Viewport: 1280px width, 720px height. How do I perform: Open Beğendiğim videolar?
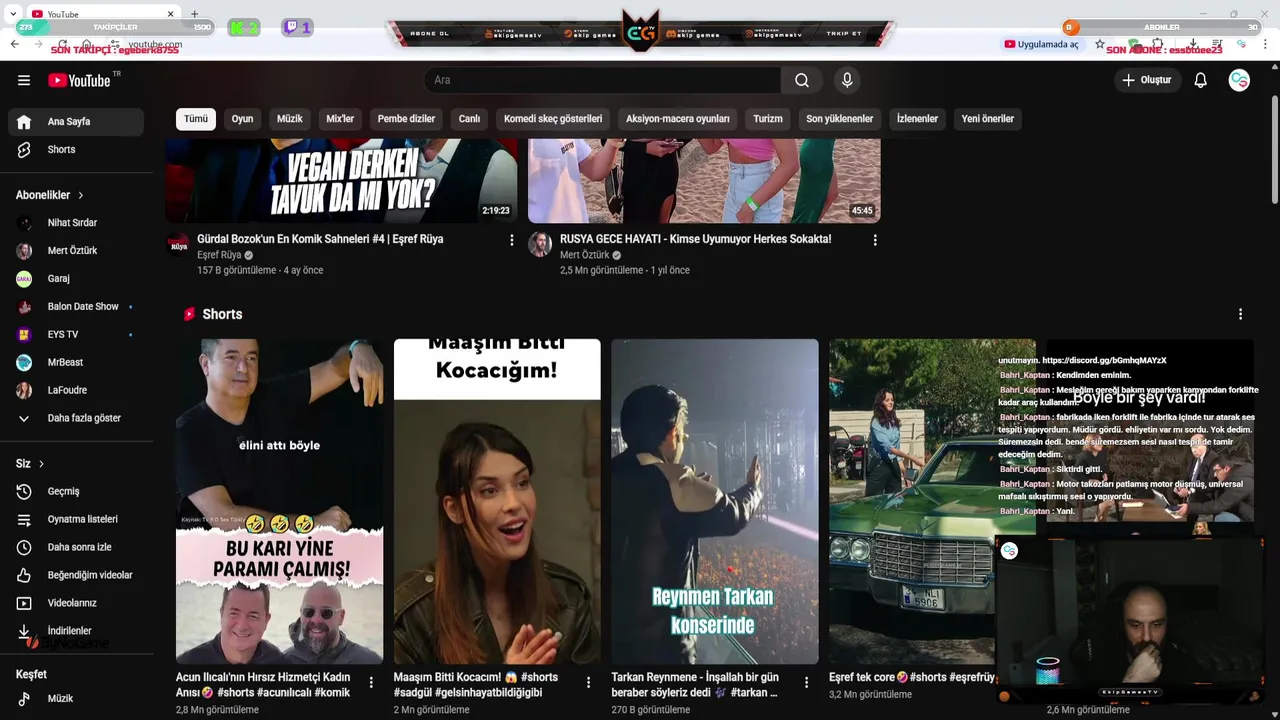pos(76,576)
